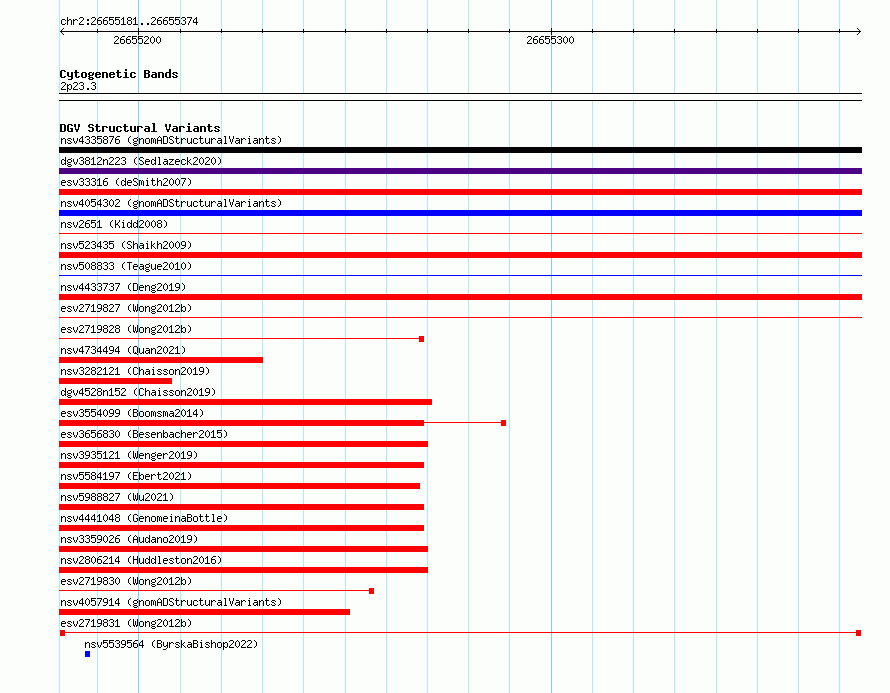
Task: Click the 26655300 ruler position label
Action: 550,40
